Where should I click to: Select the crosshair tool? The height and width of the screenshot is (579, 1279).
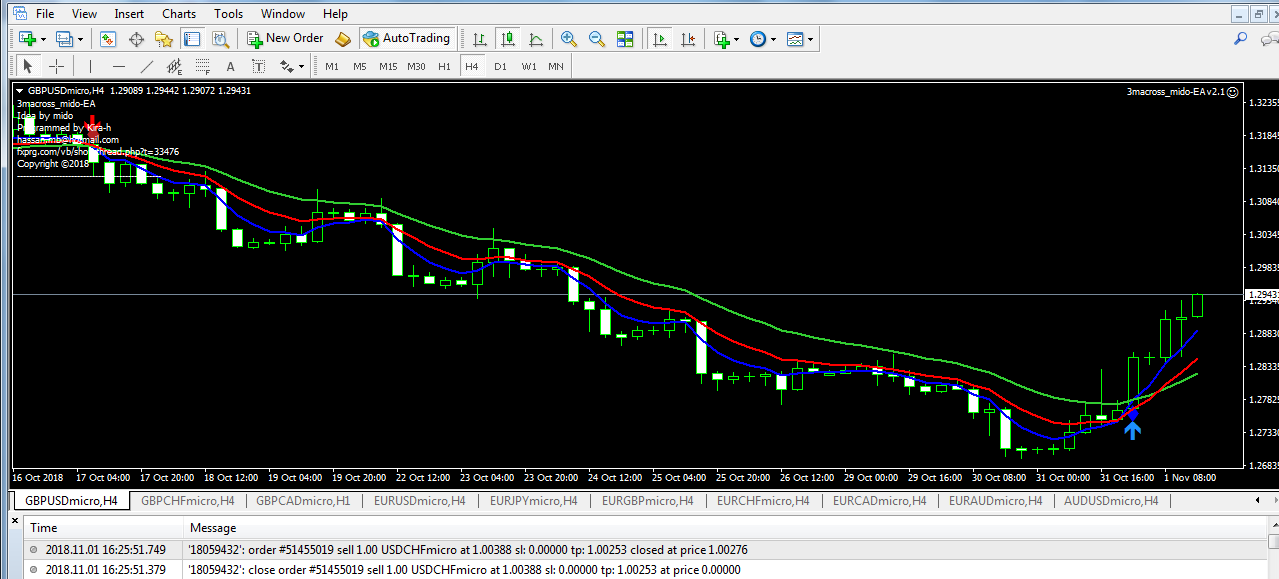pyautogui.click(x=57, y=67)
